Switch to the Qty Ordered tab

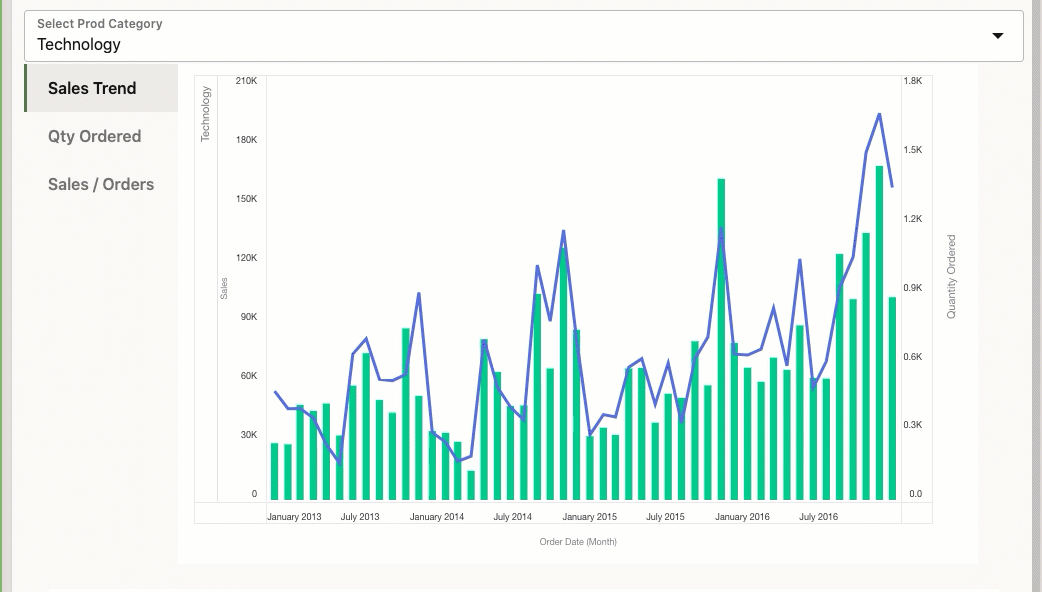pyautogui.click(x=102, y=136)
